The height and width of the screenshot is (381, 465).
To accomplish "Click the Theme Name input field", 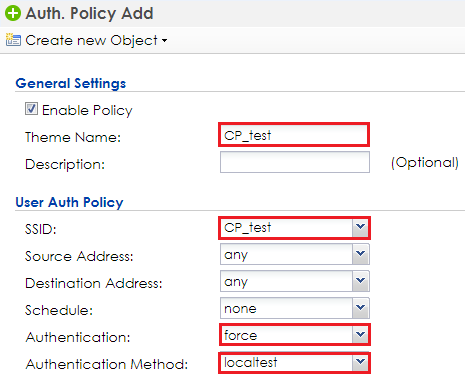I will click(x=294, y=135).
